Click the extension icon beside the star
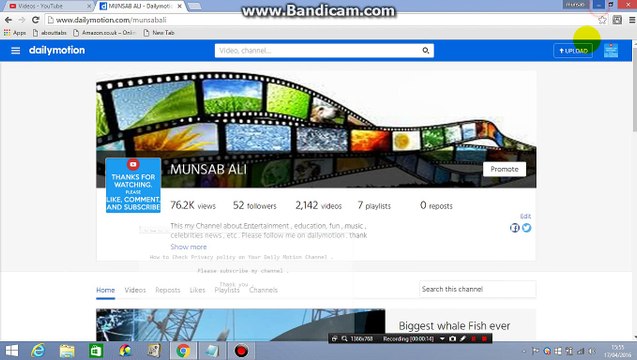 coord(617,20)
